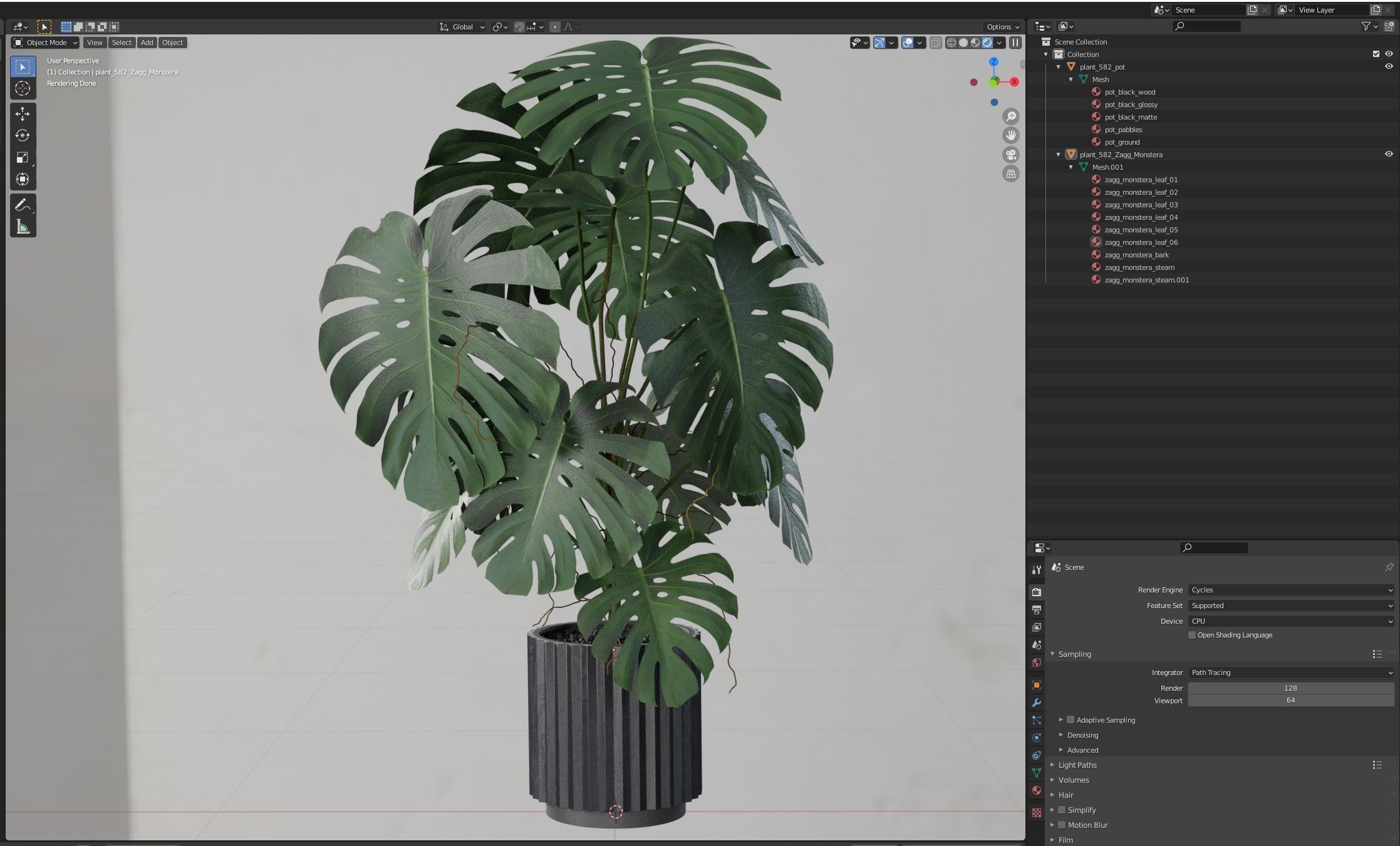The height and width of the screenshot is (846, 1400).
Task: Open the Select menu
Action: [122, 43]
